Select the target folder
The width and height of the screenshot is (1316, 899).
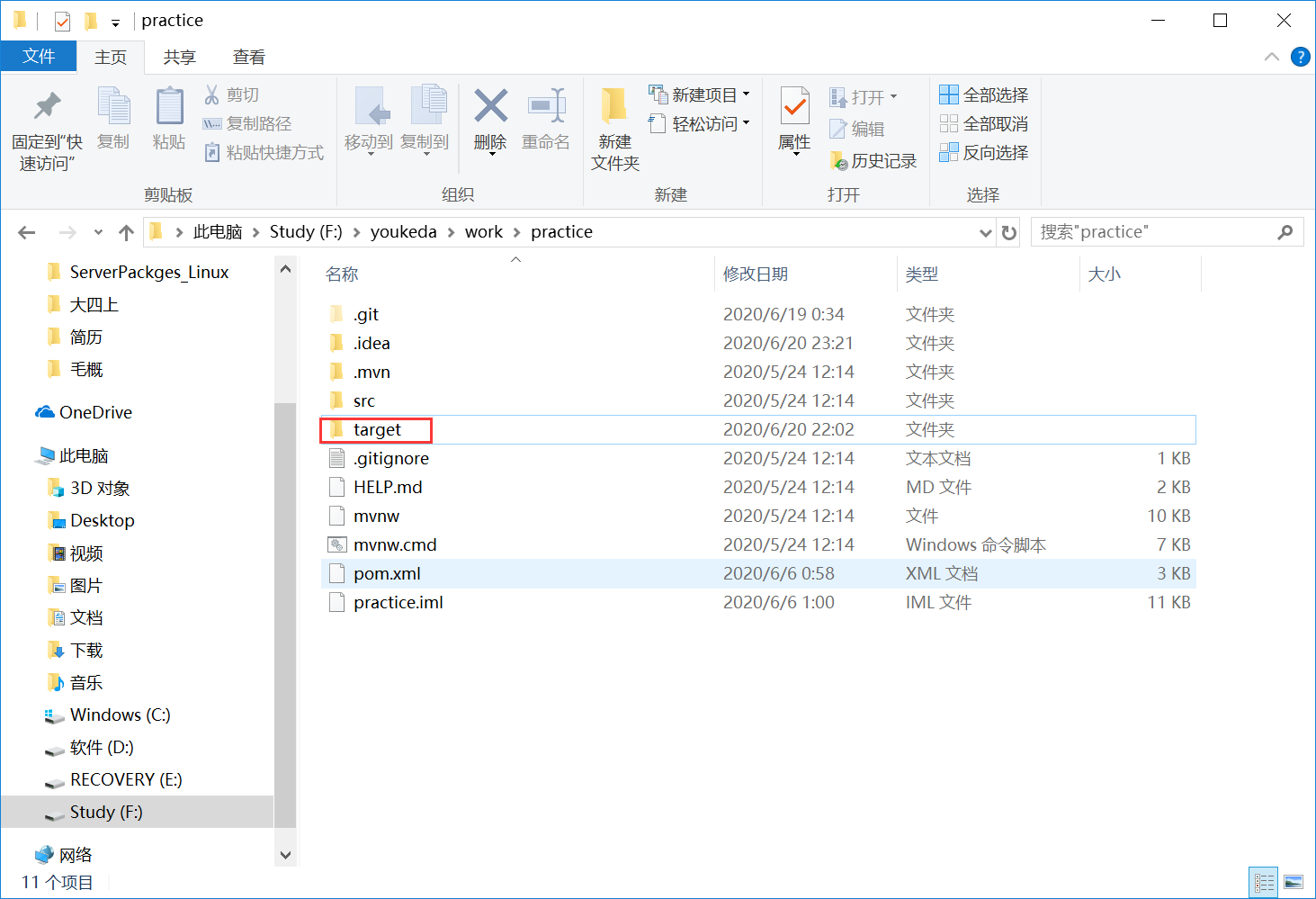757,429
